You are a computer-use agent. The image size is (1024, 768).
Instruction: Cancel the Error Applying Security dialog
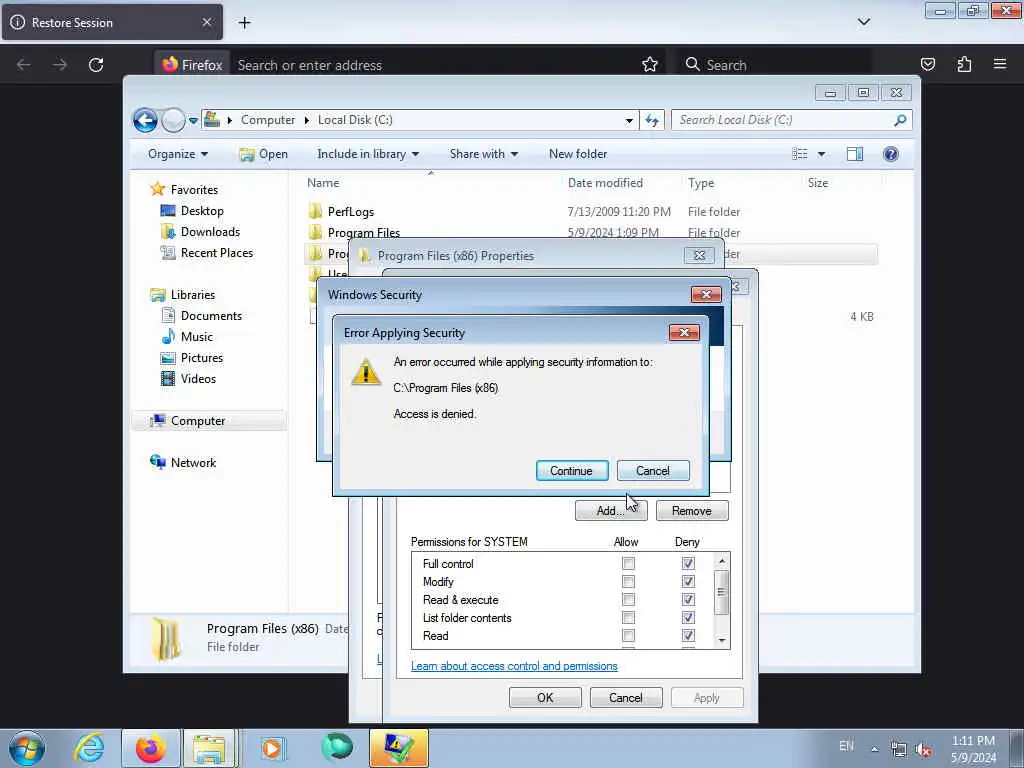(x=652, y=471)
